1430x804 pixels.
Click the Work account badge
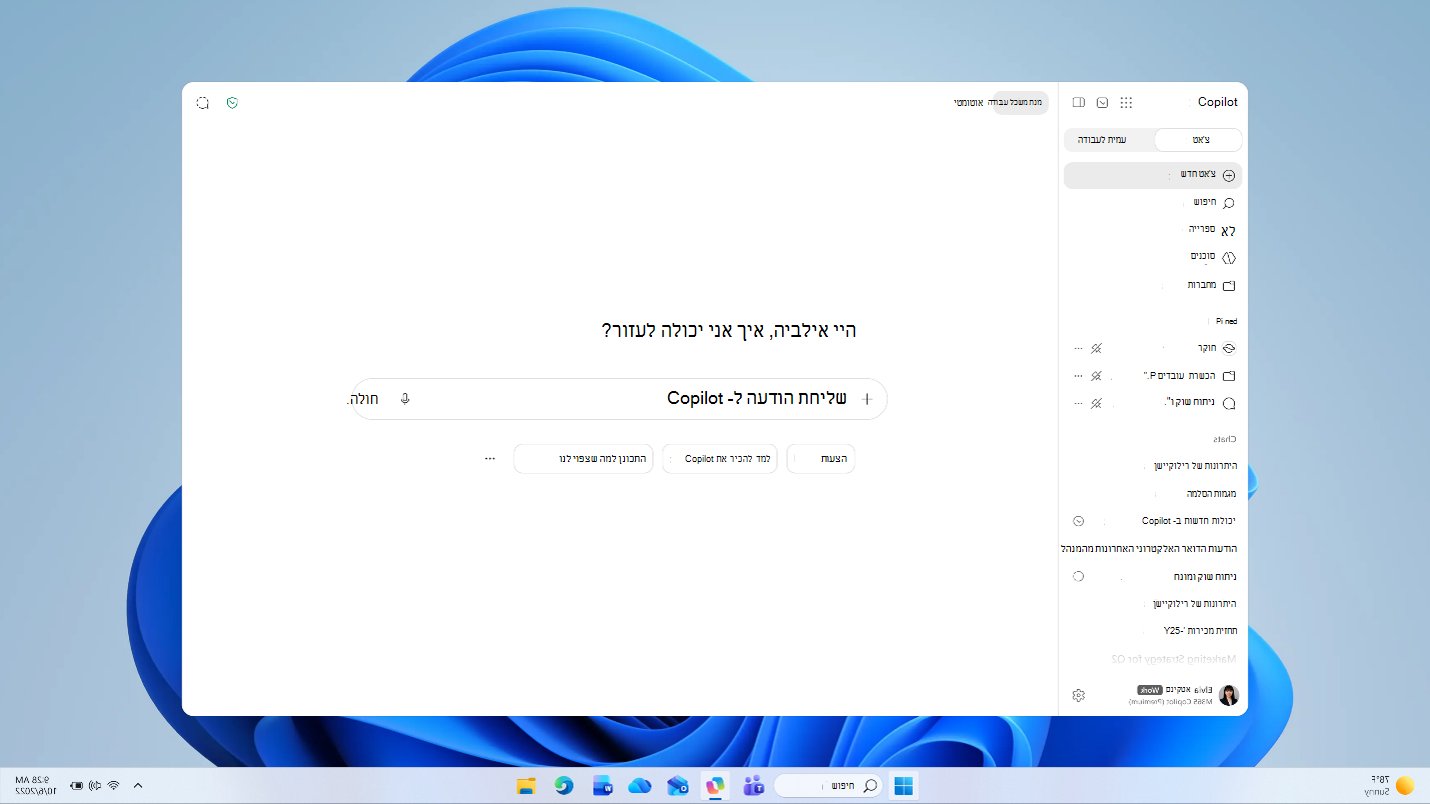pos(1150,690)
